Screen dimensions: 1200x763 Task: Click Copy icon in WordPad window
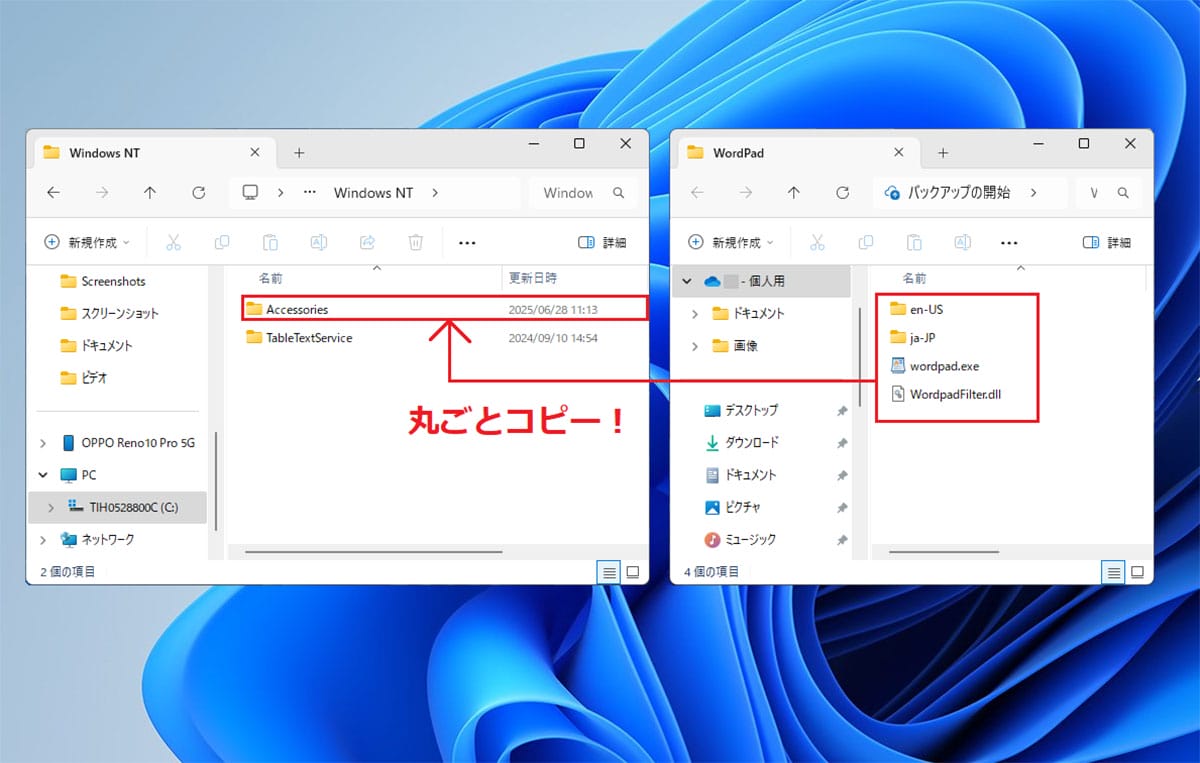click(x=866, y=242)
